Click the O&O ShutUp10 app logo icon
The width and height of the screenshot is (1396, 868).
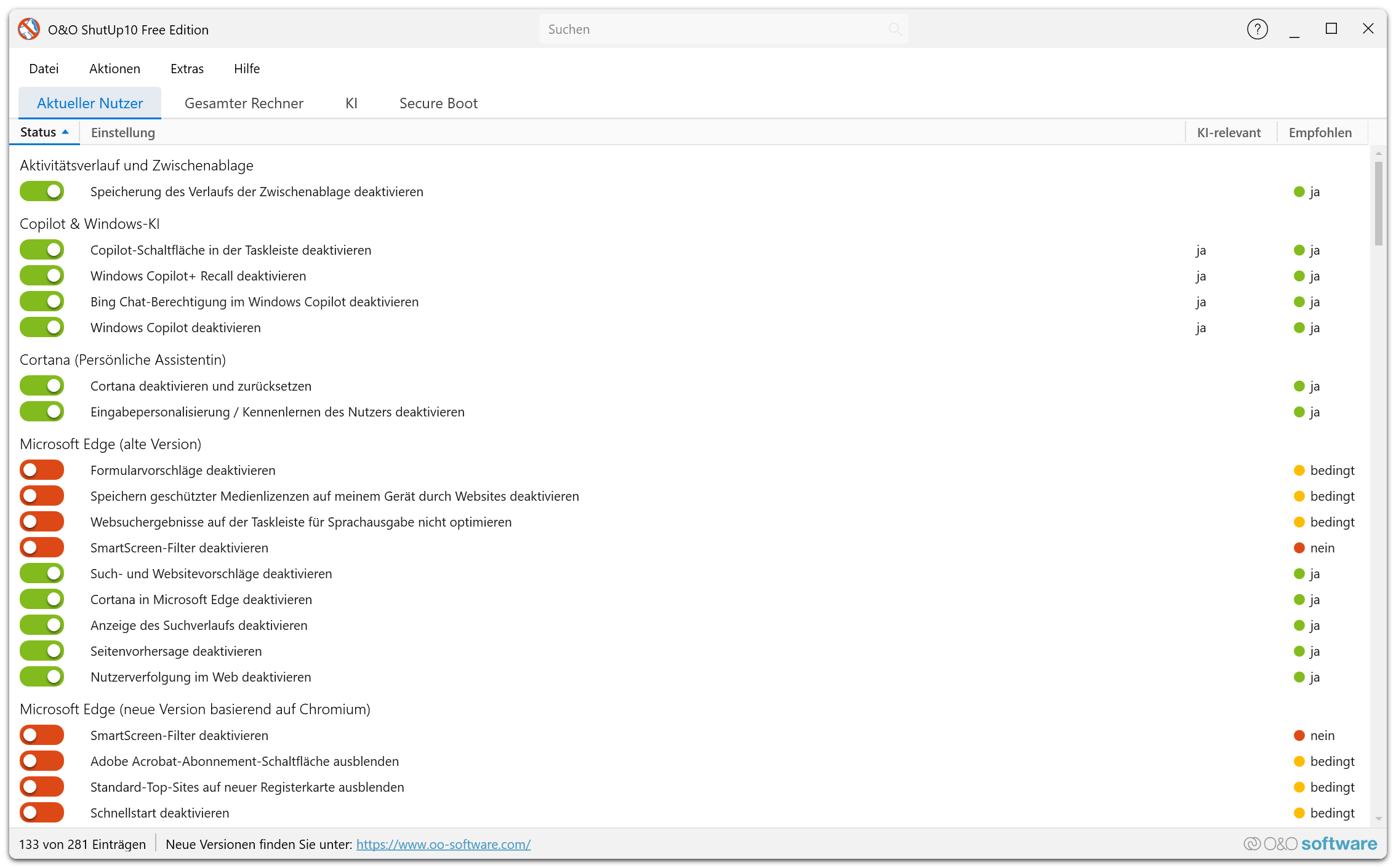[x=29, y=30]
